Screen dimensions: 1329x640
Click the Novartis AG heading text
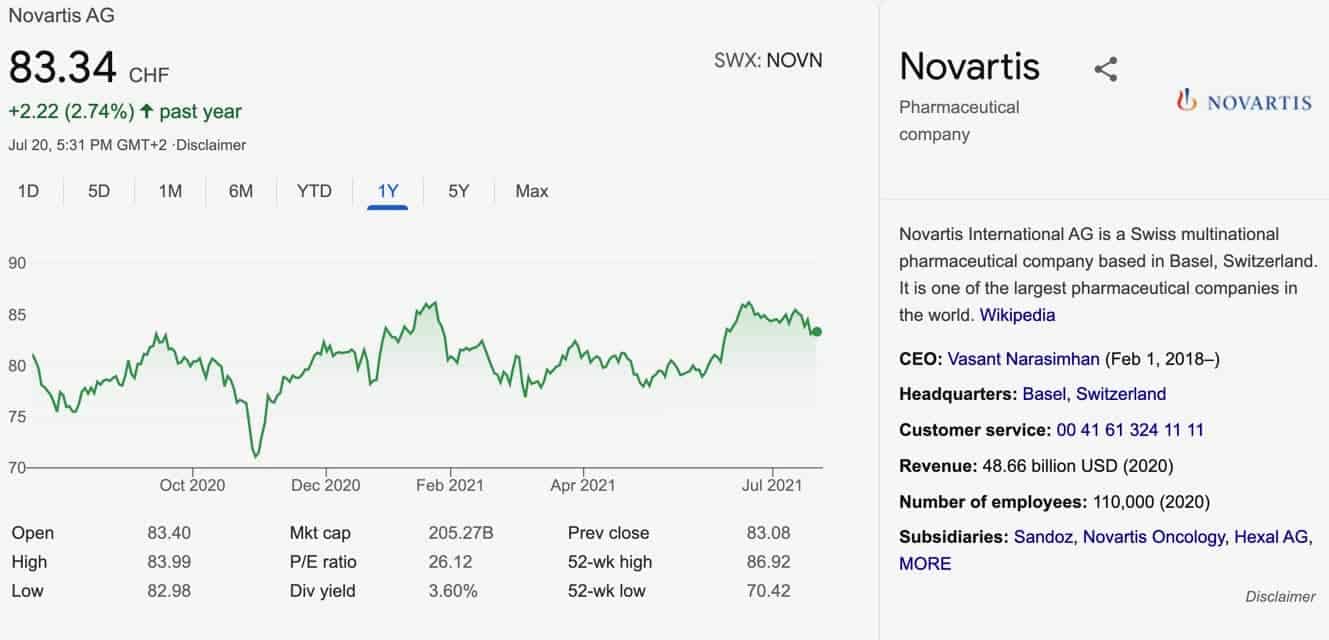point(61,16)
